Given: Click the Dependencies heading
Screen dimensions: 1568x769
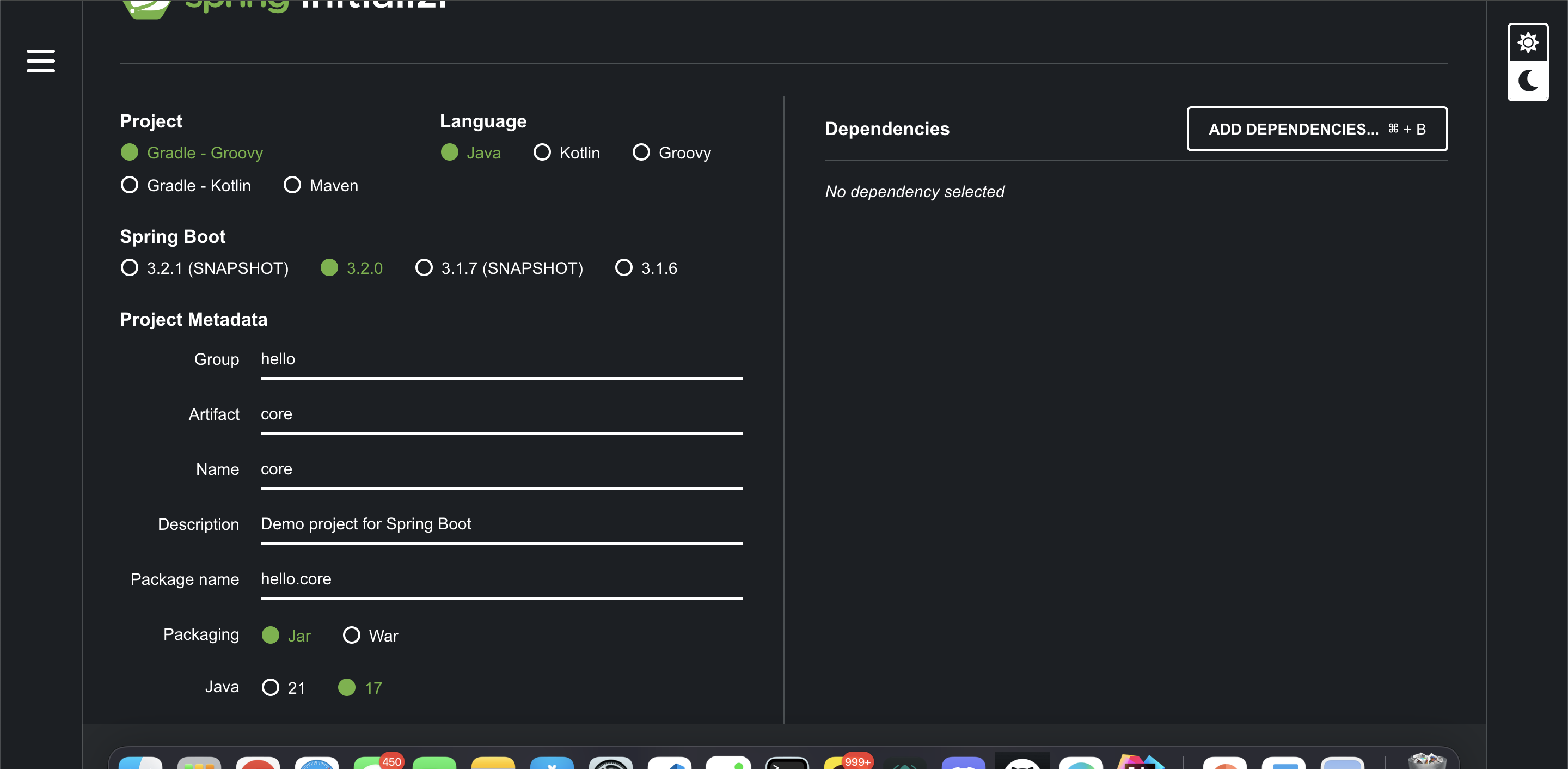Looking at the screenshot, I should (887, 129).
